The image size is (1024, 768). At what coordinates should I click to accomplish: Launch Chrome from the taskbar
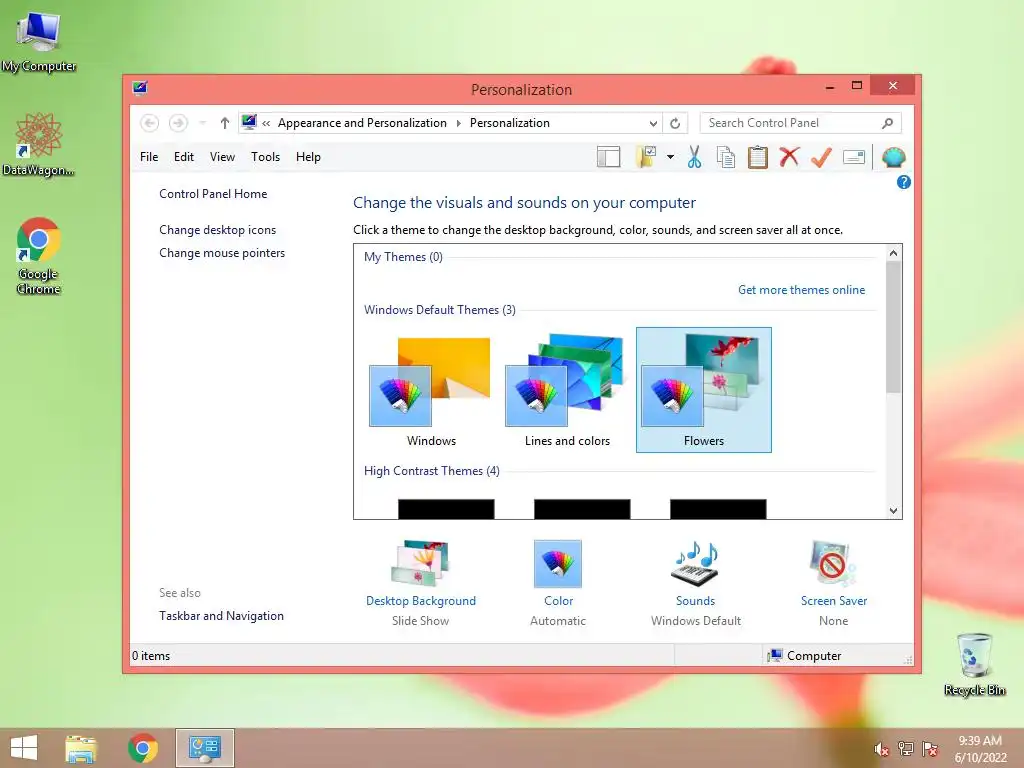pos(143,748)
